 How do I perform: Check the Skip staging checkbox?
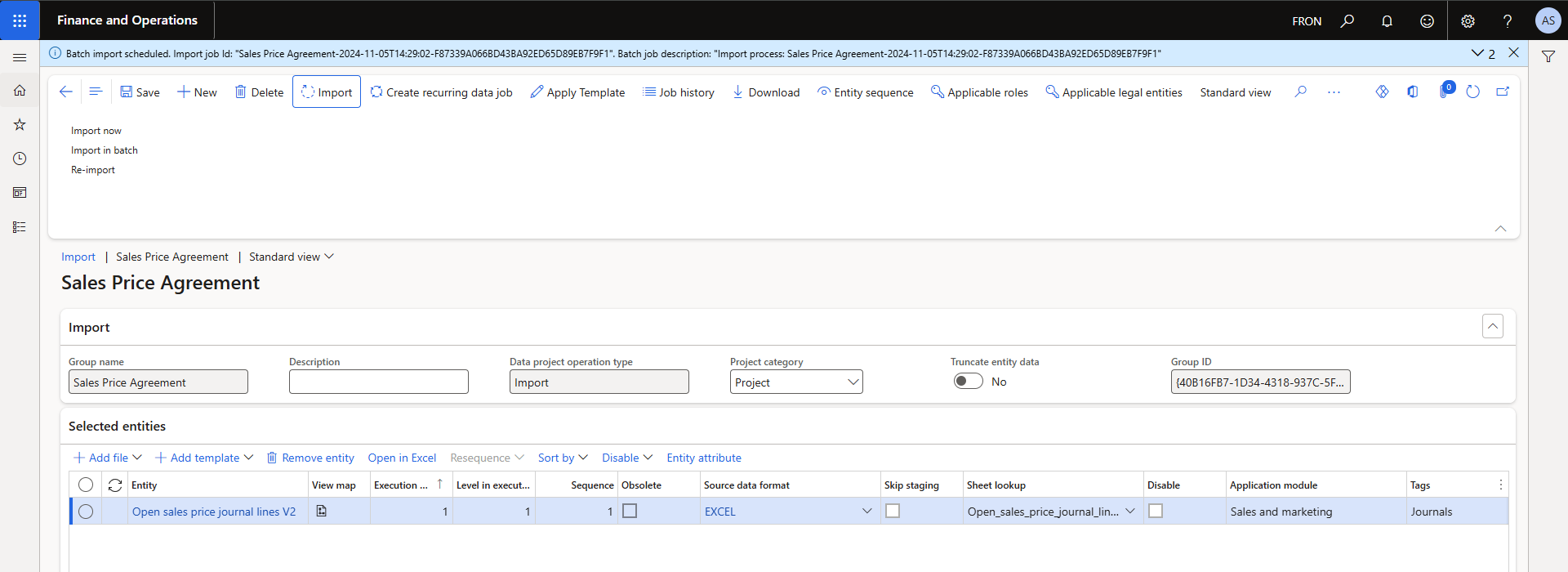pos(893,511)
